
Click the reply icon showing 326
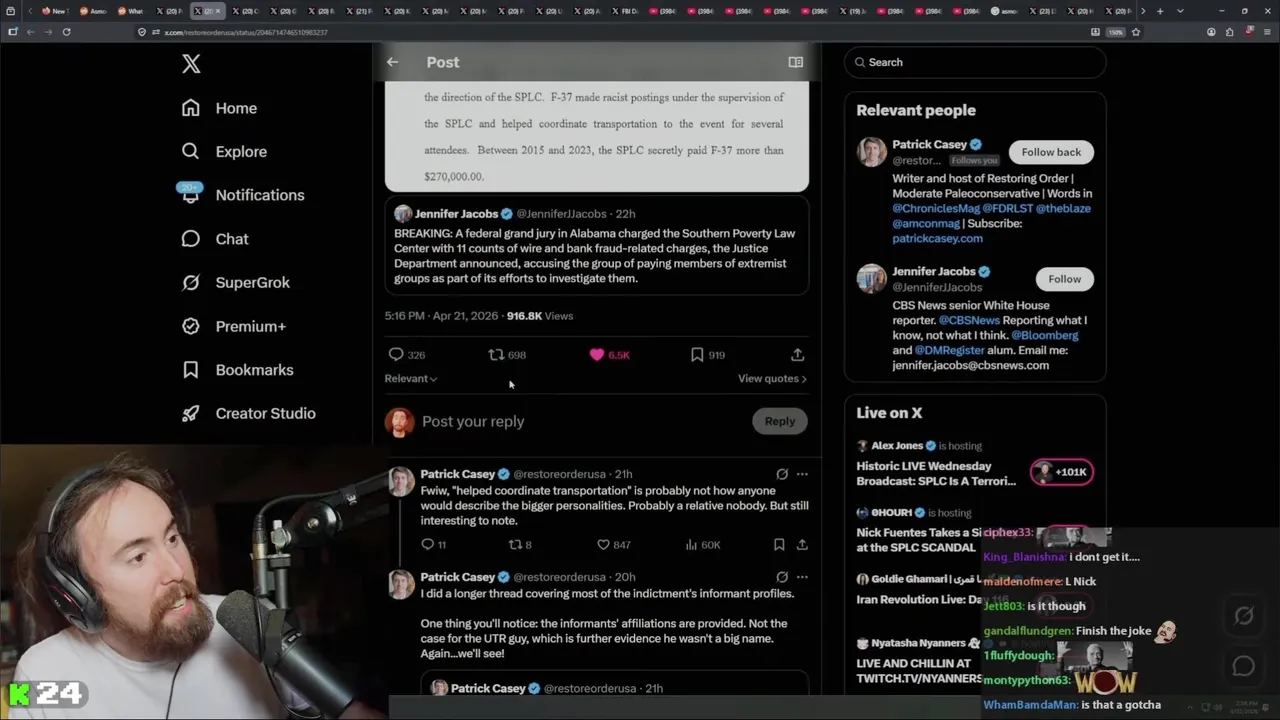(x=406, y=355)
